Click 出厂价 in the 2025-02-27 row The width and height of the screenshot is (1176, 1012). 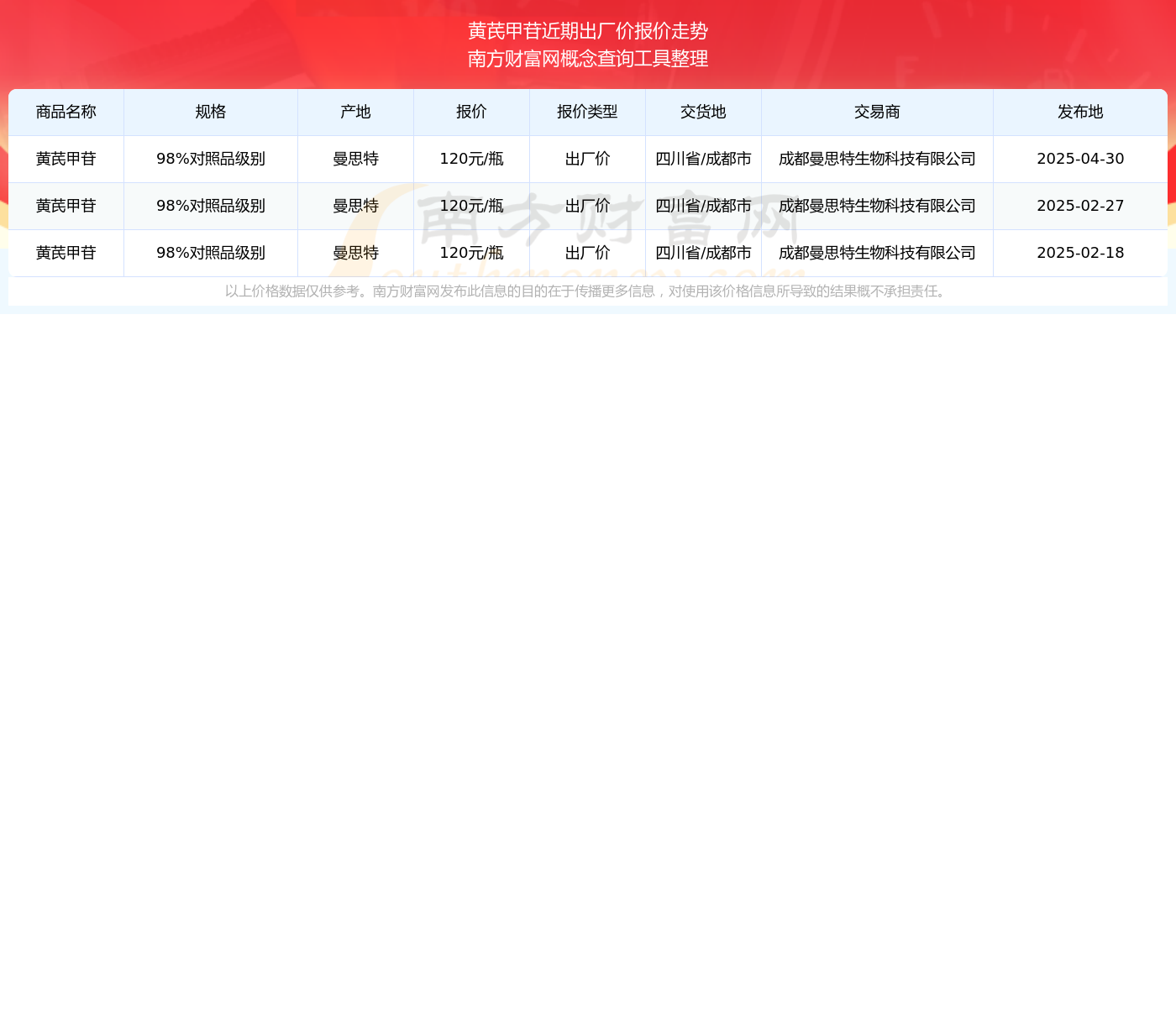pos(588,206)
